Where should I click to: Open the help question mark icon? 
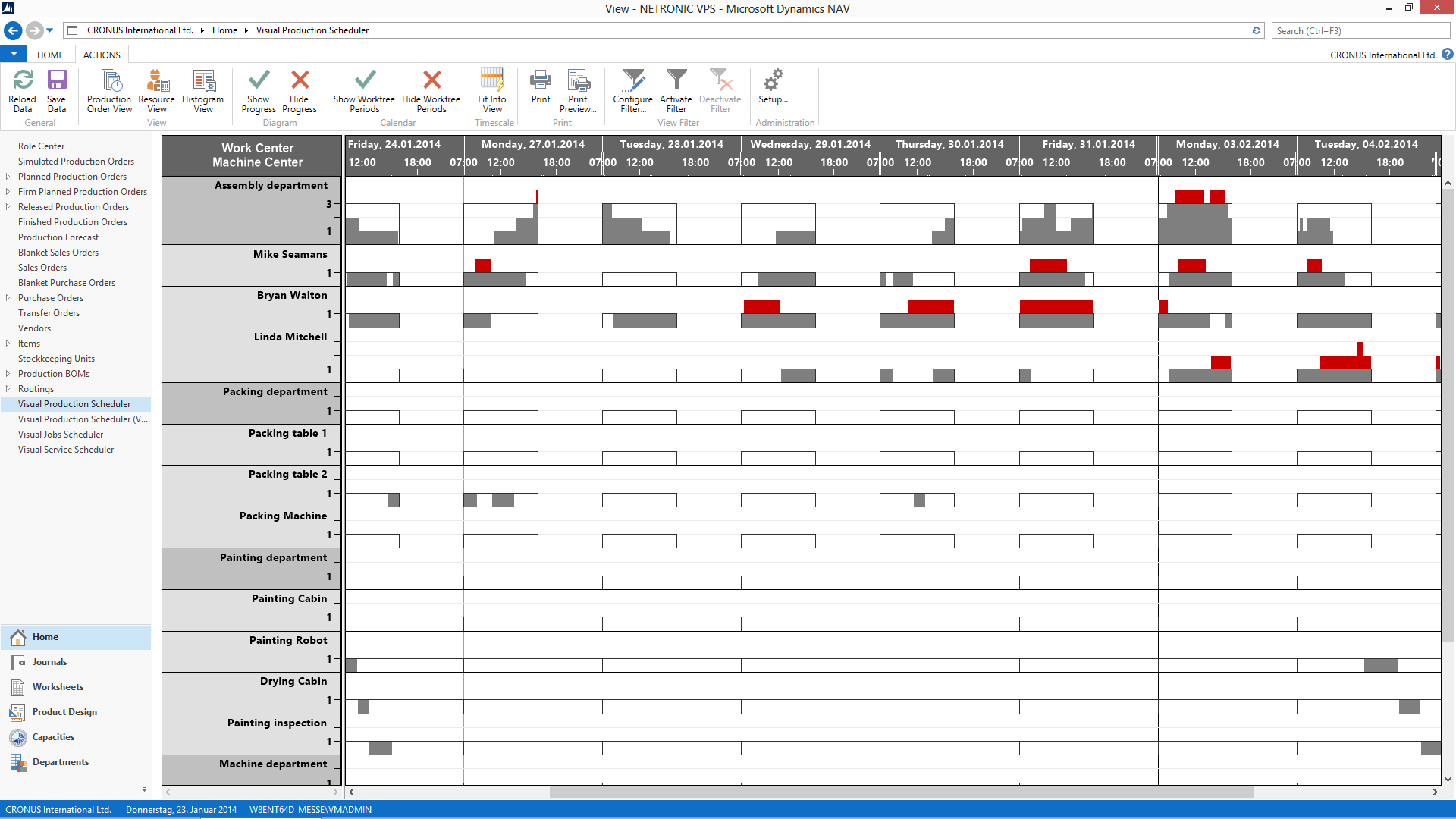point(1448,55)
